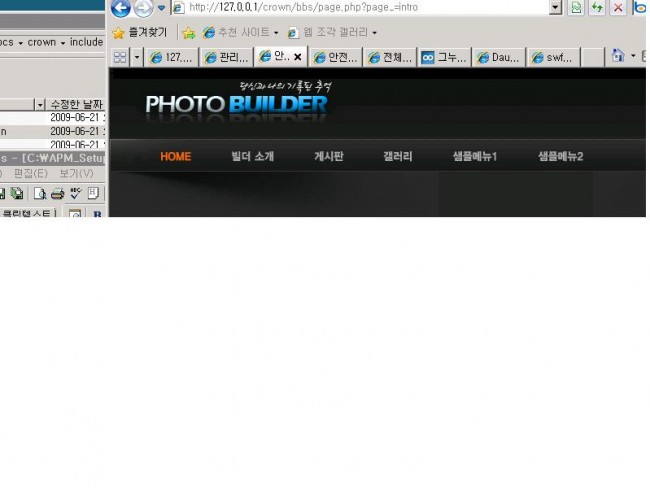Click the spell check ABC icon

75,193
